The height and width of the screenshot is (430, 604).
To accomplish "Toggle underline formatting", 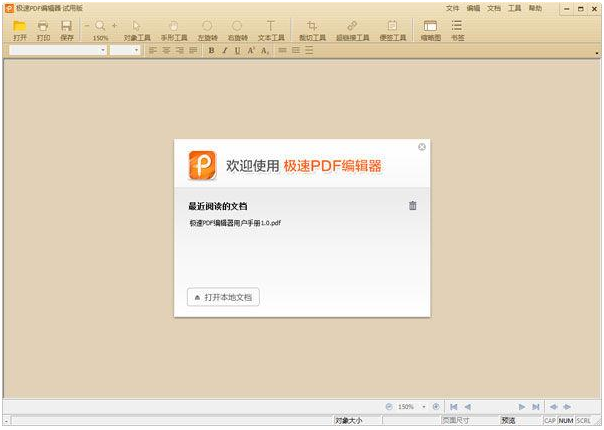I will point(238,50).
